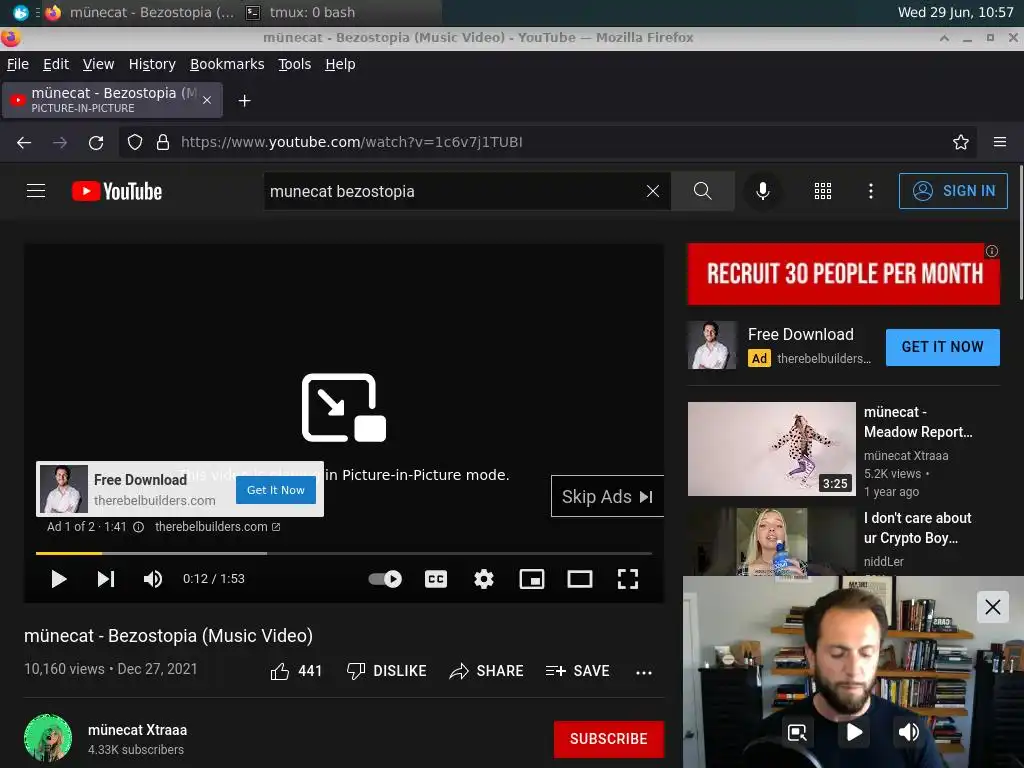Toggle the autoplay switch
The height and width of the screenshot is (768, 1024).
pyautogui.click(x=385, y=579)
